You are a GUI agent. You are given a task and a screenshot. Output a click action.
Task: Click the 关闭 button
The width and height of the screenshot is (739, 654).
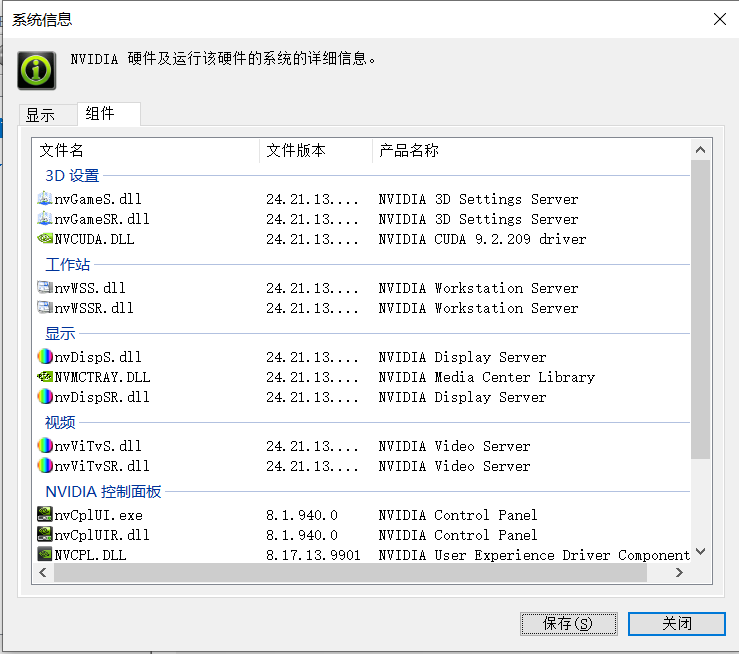(x=677, y=624)
